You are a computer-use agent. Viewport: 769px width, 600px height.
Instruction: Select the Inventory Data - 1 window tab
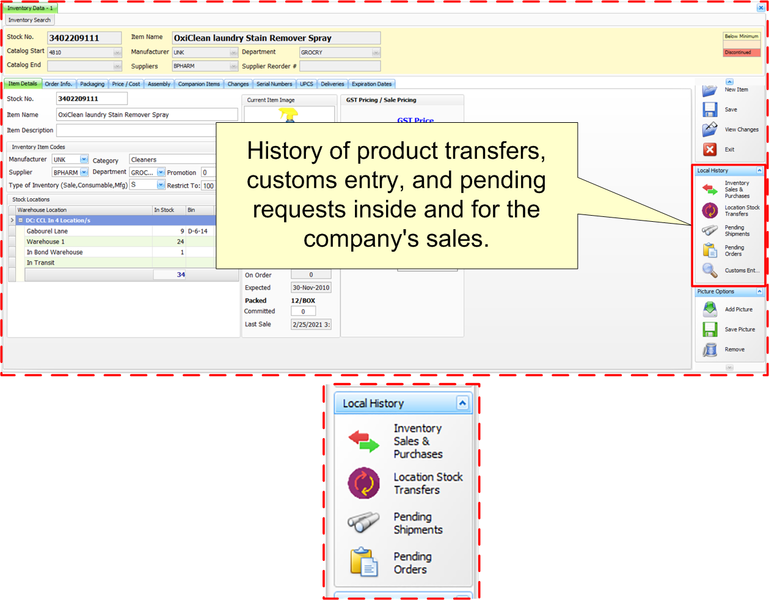[x=30, y=8]
